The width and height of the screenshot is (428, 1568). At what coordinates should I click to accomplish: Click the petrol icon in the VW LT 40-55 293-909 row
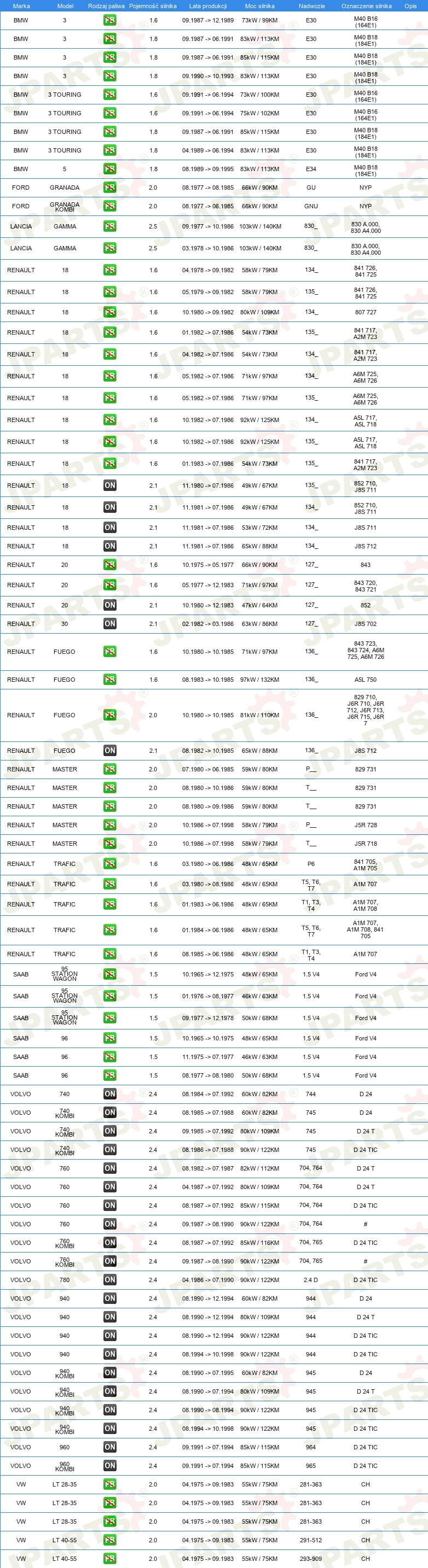point(110,1558)
